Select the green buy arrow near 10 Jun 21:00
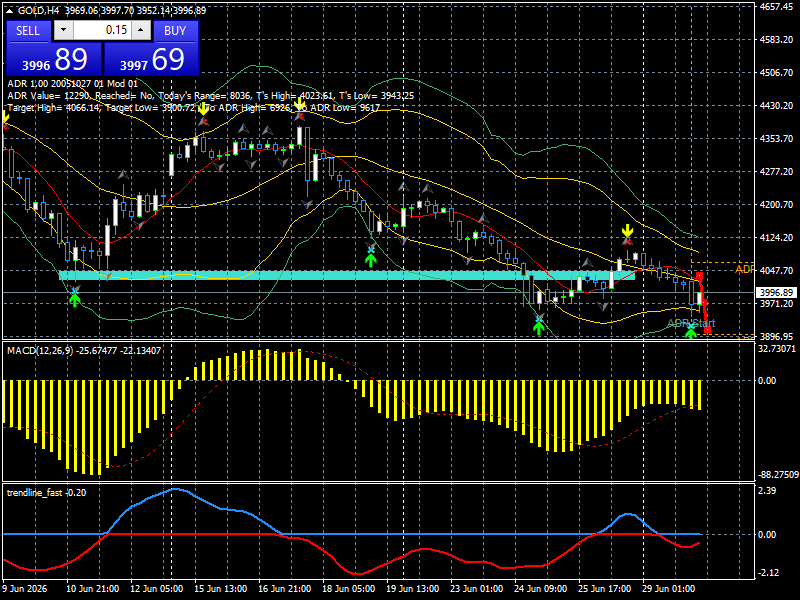800x600 pixels. click(75, 299)
